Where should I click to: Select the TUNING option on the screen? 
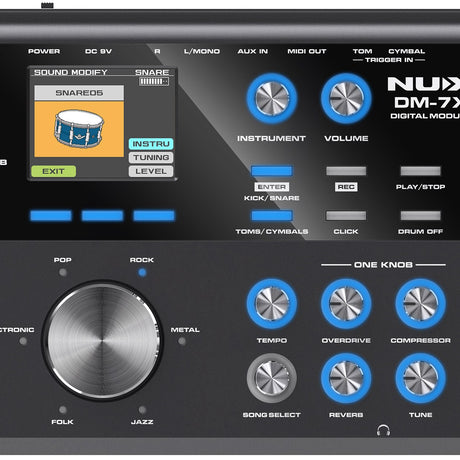(151, 158)
